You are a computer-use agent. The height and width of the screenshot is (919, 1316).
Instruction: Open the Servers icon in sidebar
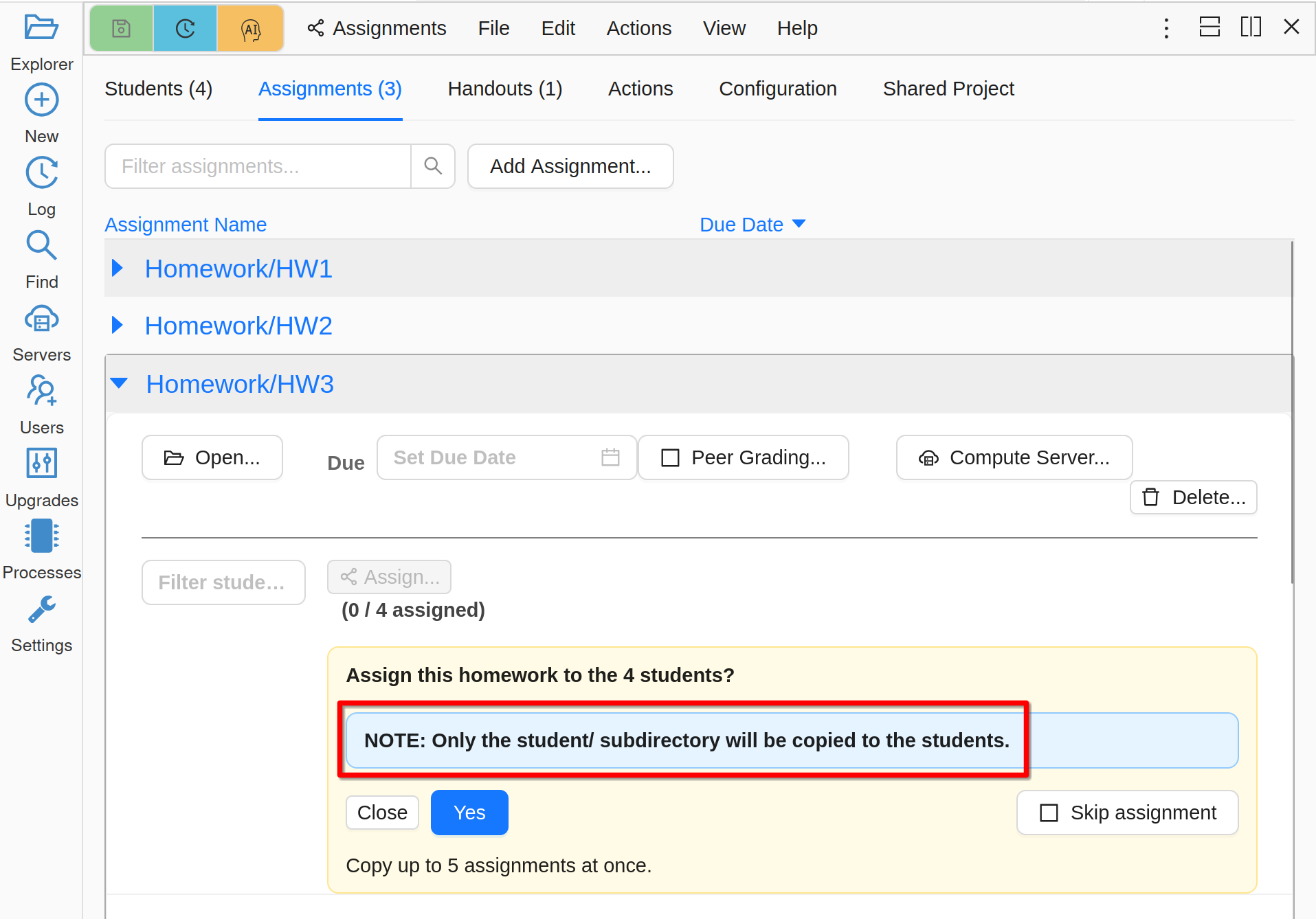(41, 320)
